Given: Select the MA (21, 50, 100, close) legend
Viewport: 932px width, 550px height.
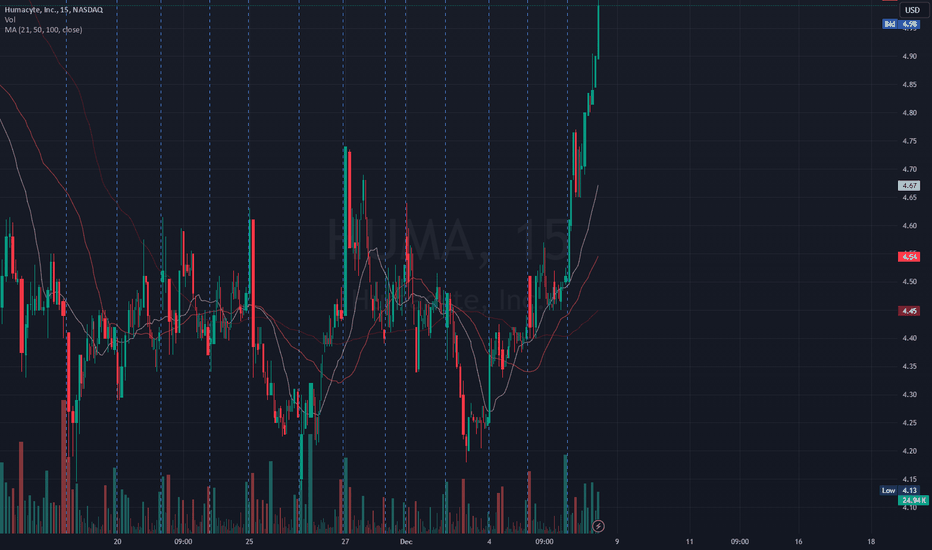Looking at the screenshot, I should pyautogui.click(x=43, y=30).
